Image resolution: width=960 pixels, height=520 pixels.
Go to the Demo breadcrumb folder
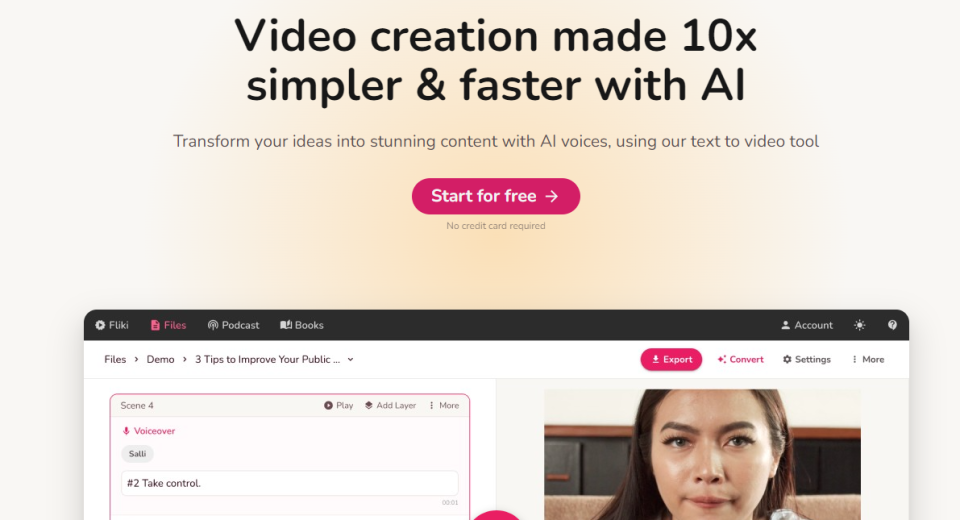tap(160, 360)
